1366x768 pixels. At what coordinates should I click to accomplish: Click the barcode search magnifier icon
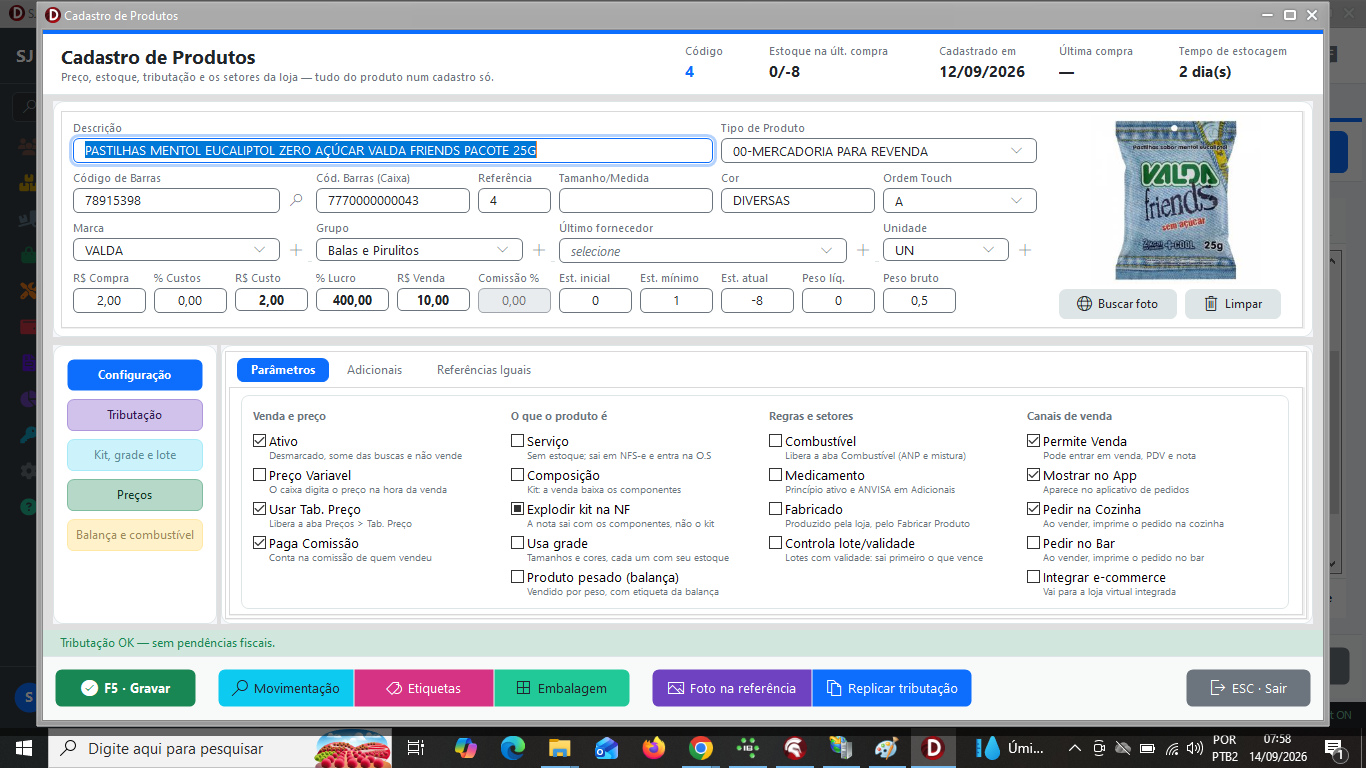(x=295, y=200)
